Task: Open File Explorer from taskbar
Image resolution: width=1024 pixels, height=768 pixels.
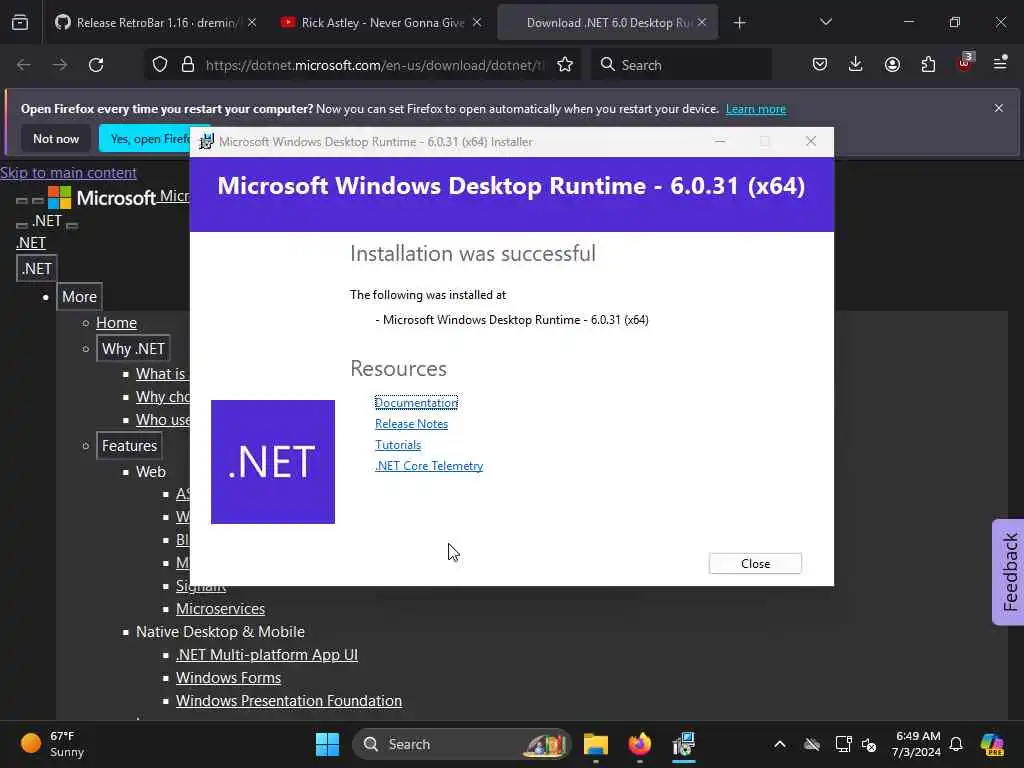Action: tap(596, 744)
